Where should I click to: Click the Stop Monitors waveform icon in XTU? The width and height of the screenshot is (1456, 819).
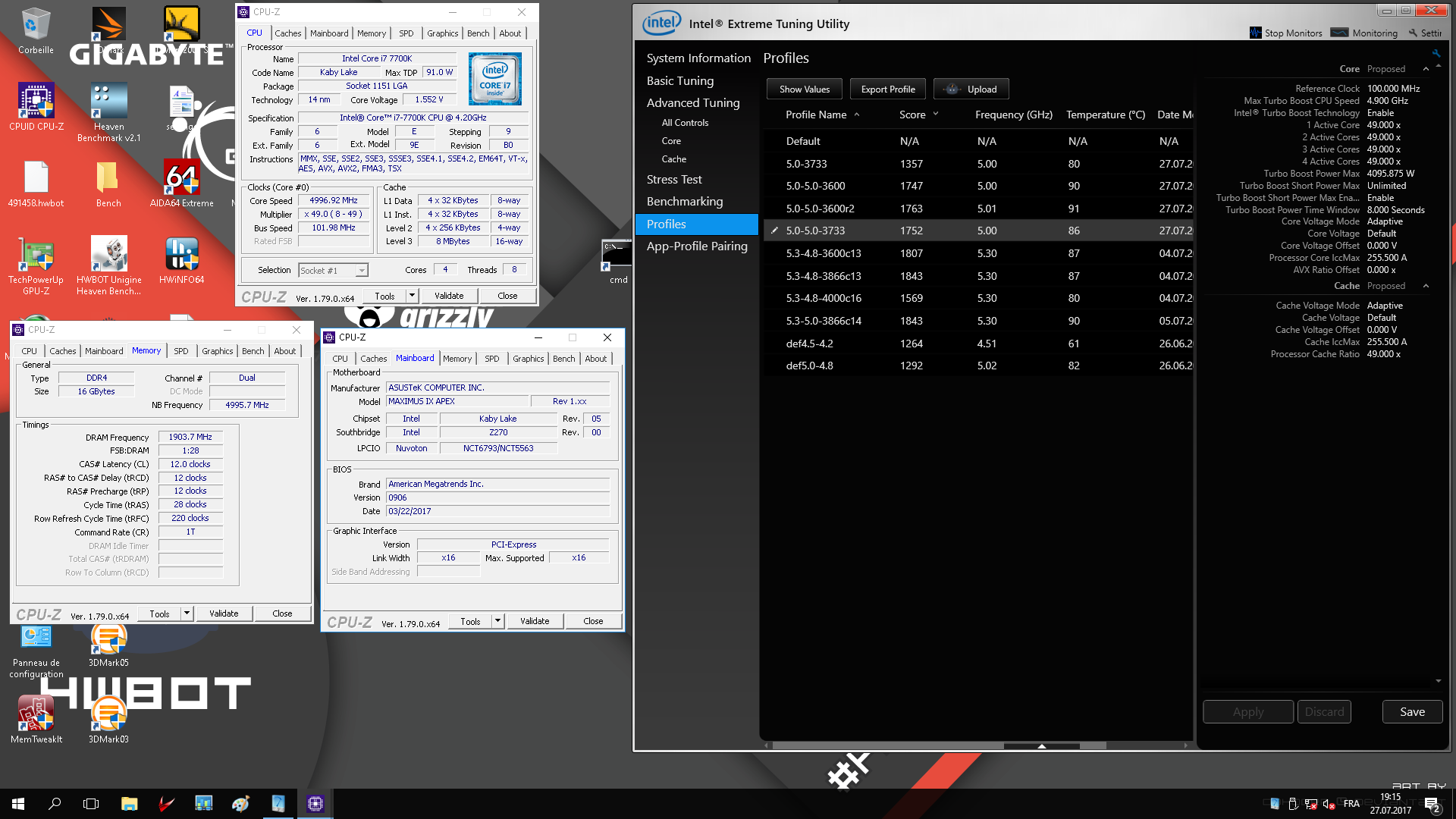[x=1256, y=33]
